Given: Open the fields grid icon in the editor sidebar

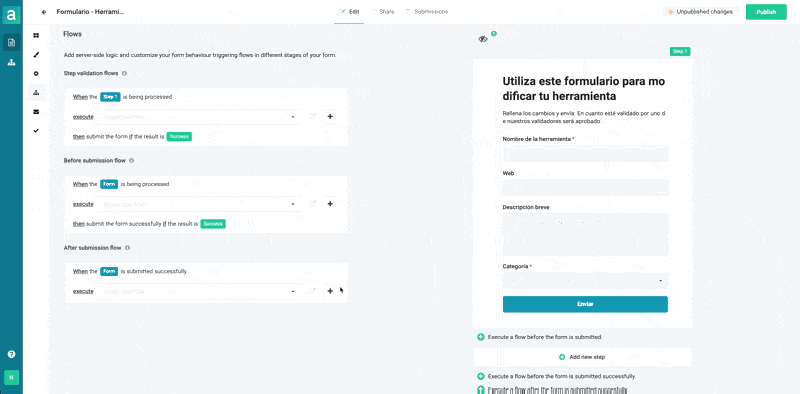Looking at the screenshot, I should click(36, 35).
